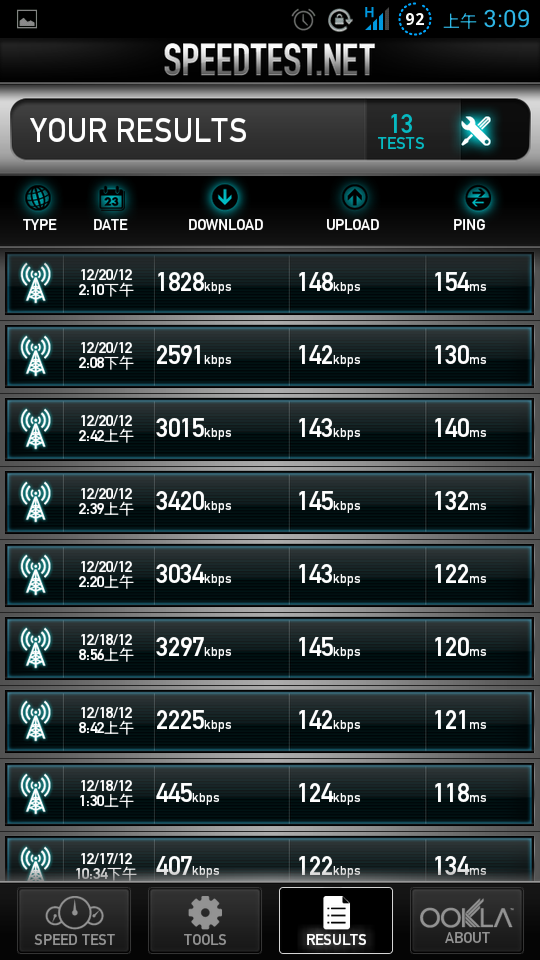This screenshot has width=540, height=960.
Task: Sort by the Upload arrow icon
Action: click(x=354, y=197)
